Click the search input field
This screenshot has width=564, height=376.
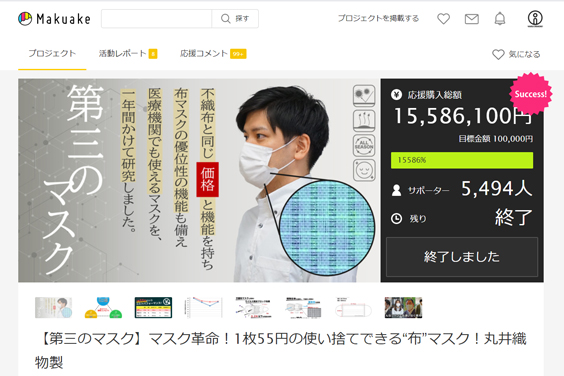[156, 19]
